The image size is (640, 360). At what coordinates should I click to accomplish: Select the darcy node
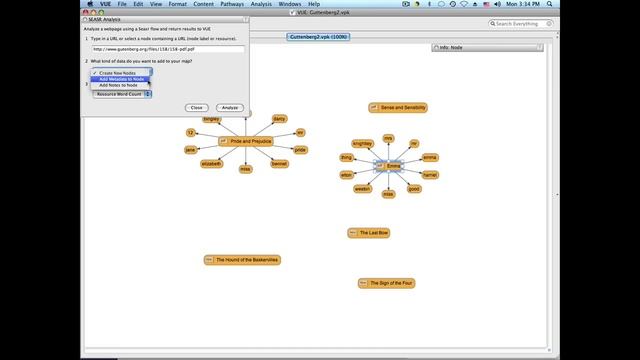coord(279,119)
